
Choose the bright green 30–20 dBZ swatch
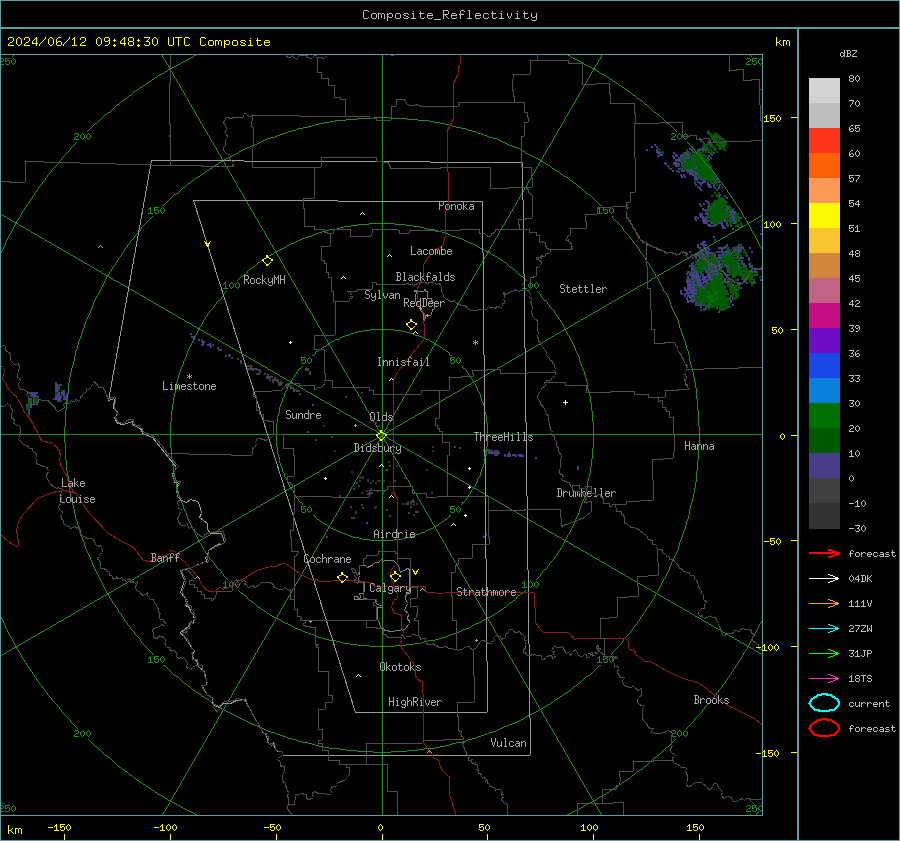coord(824,416)
